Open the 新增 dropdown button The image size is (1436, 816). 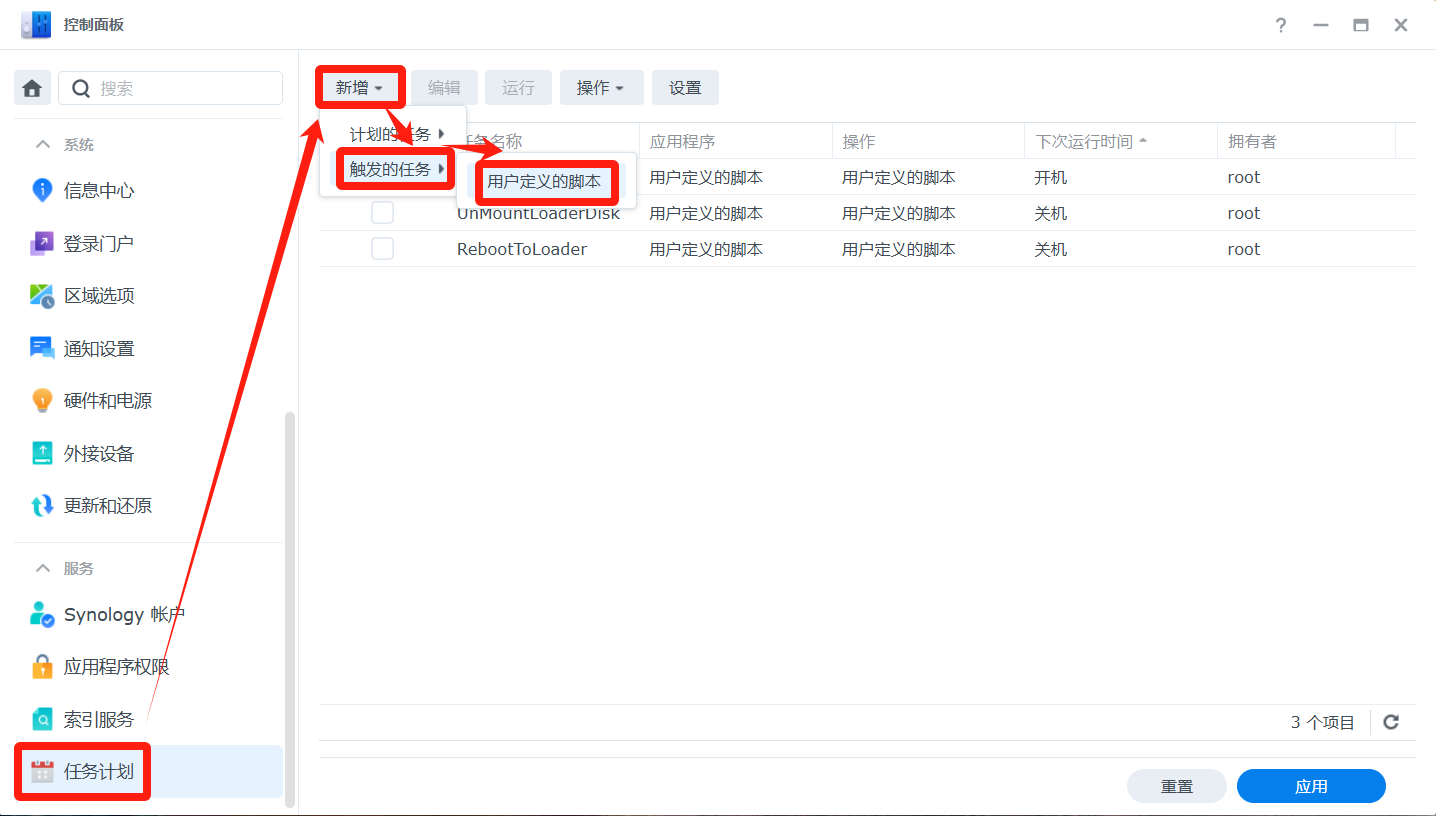pos(359,88)
